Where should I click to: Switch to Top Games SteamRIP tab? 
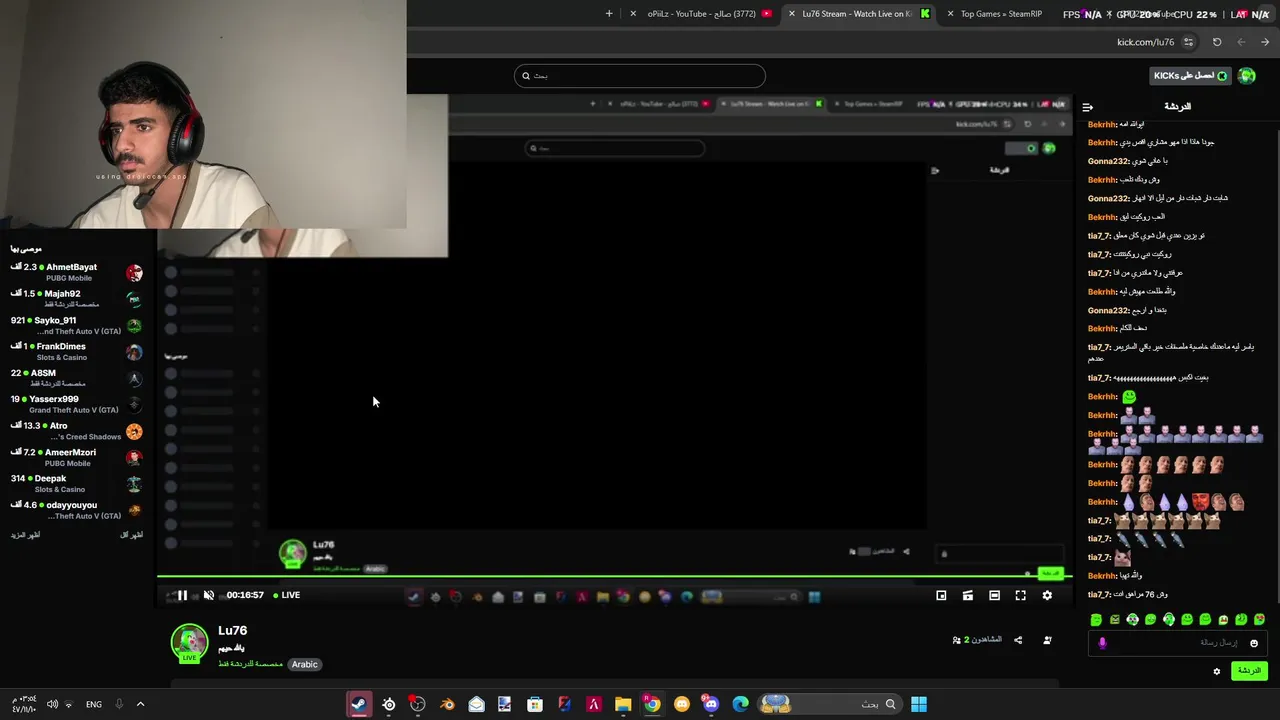point(1002,14)
